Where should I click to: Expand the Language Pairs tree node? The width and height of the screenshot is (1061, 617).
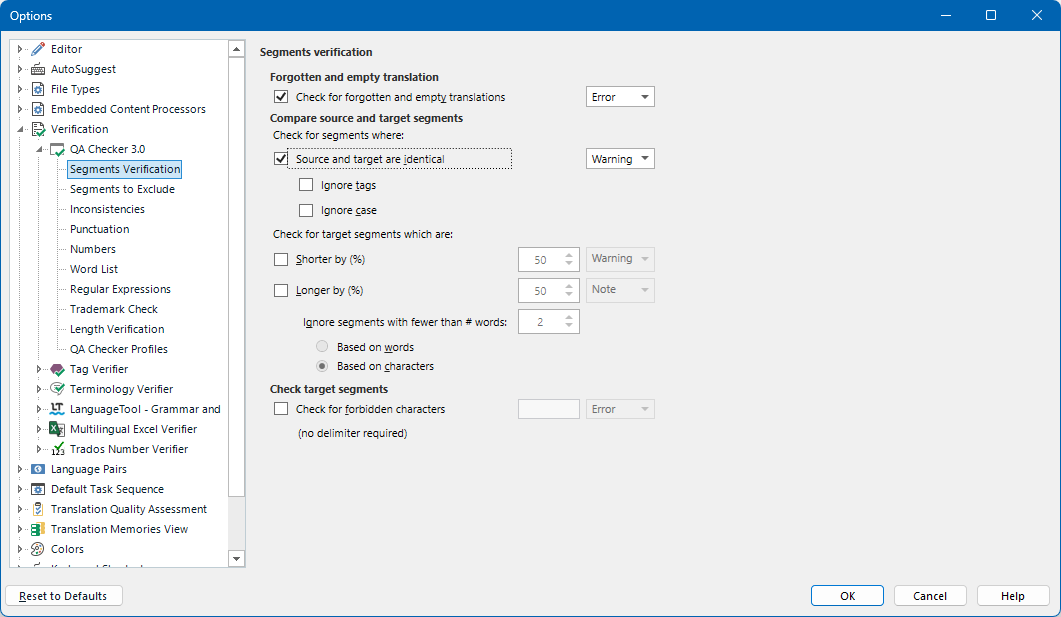click(19, 468)
